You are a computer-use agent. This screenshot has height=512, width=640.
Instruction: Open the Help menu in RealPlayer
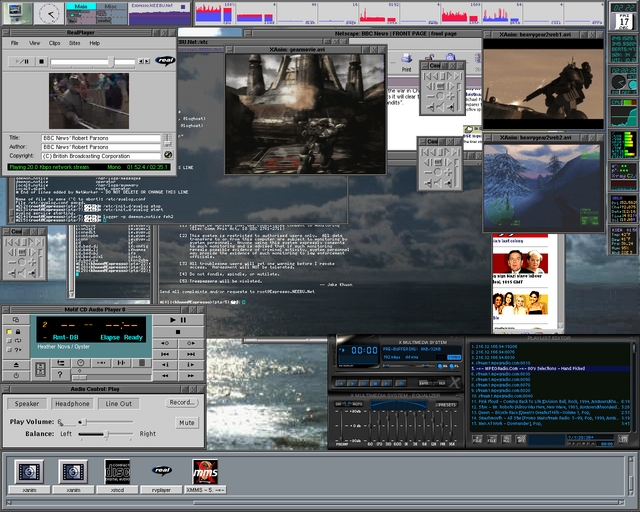pyautogui.click(x=94, y=43)
